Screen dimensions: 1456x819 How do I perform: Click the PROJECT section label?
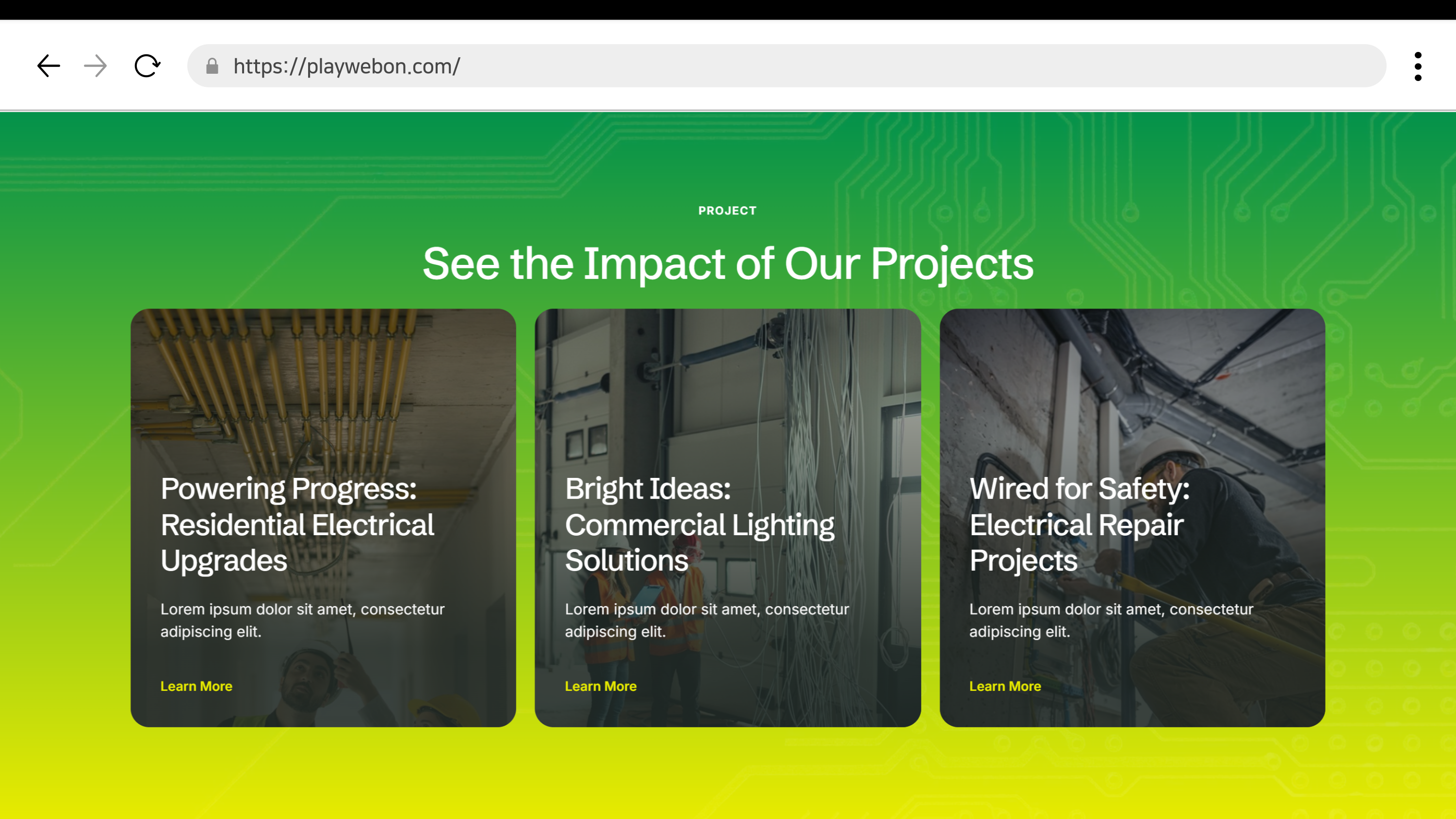pos(727,210)
